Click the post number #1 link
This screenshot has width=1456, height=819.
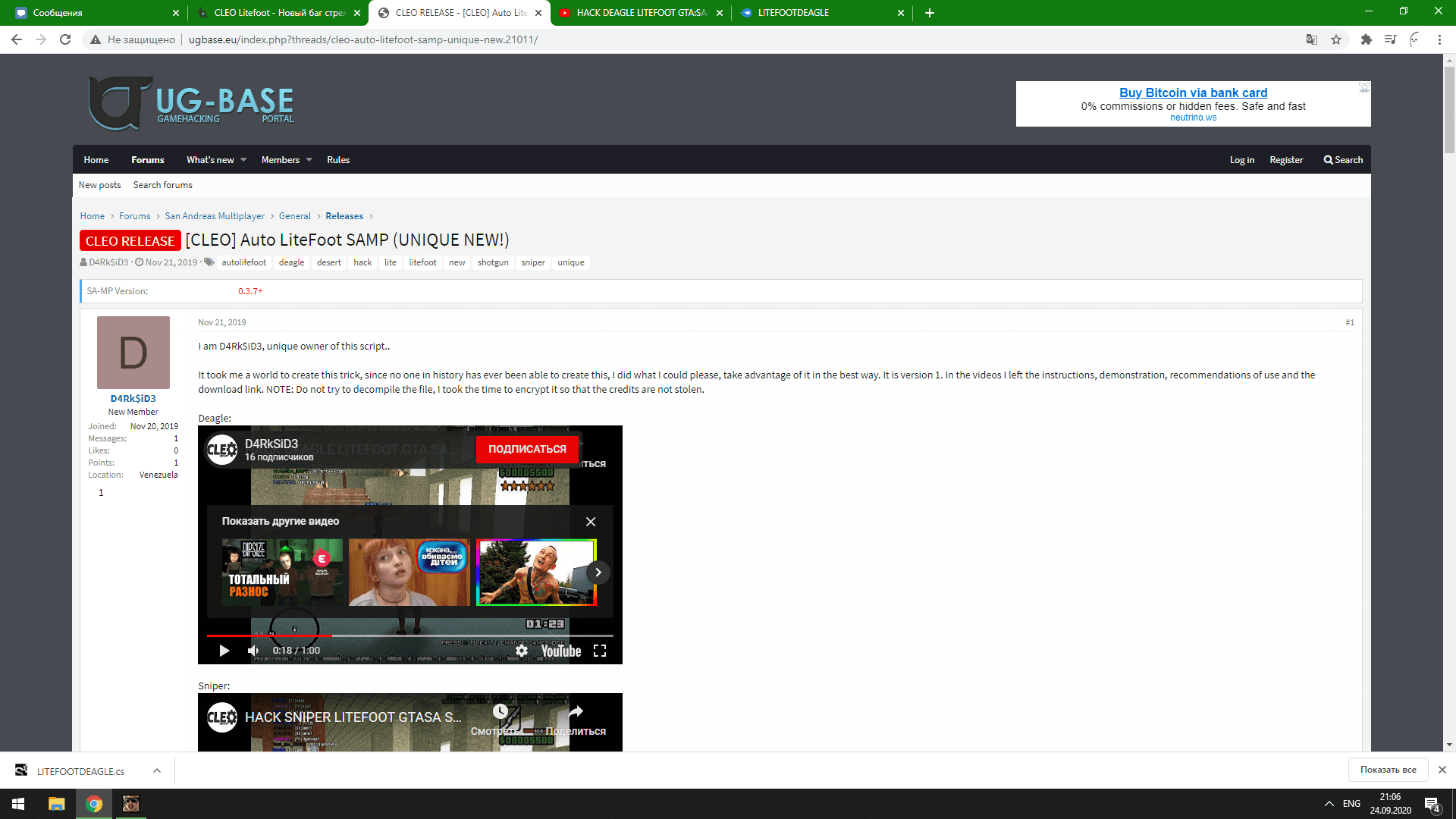(1350, 323)
